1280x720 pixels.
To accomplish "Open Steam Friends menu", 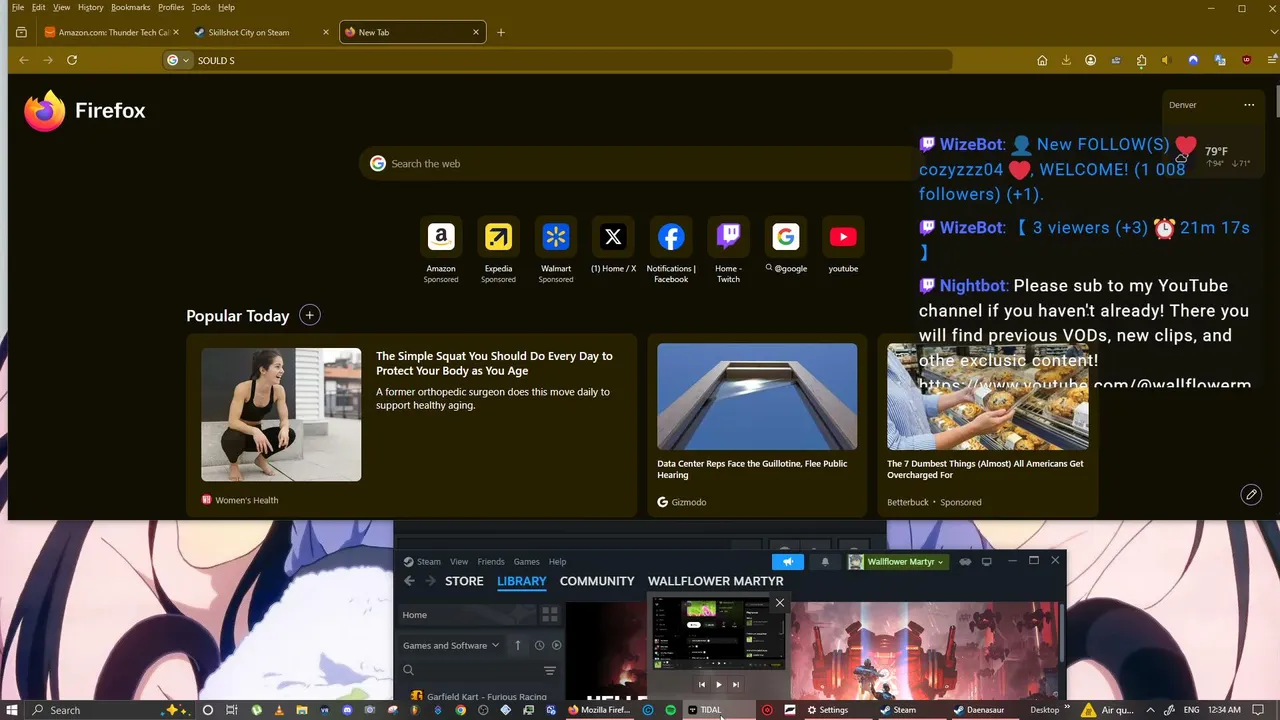I will (x=491, y=562).
